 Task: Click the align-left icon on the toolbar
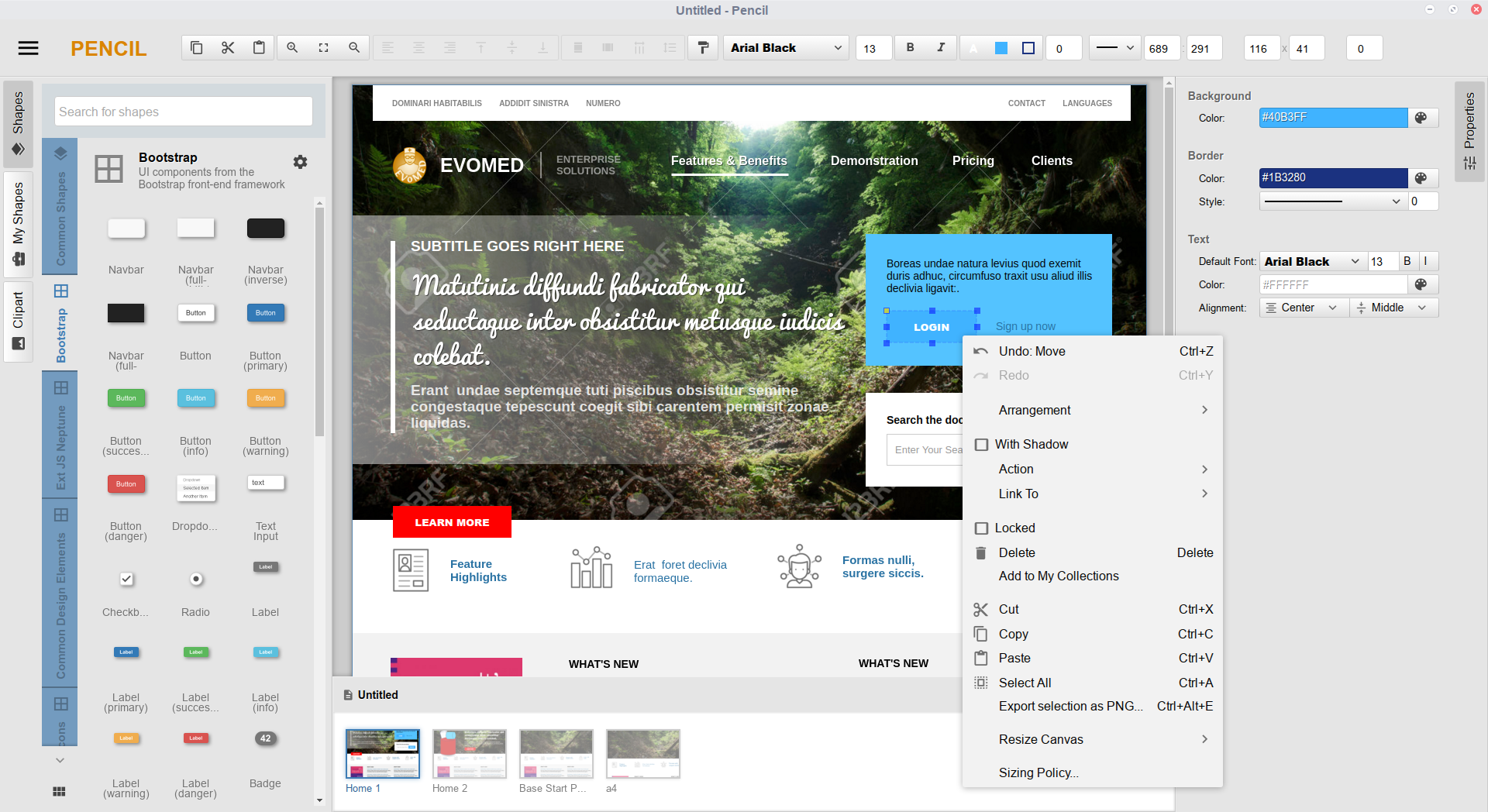coord(388,47)
